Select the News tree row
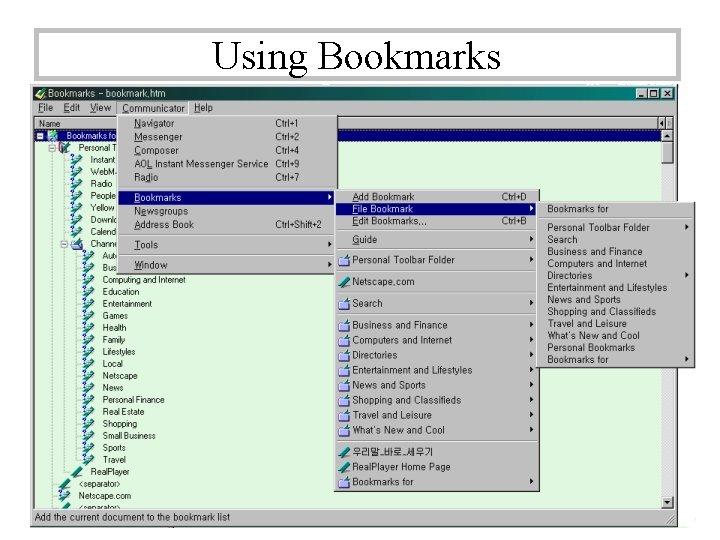 (112, 388)
